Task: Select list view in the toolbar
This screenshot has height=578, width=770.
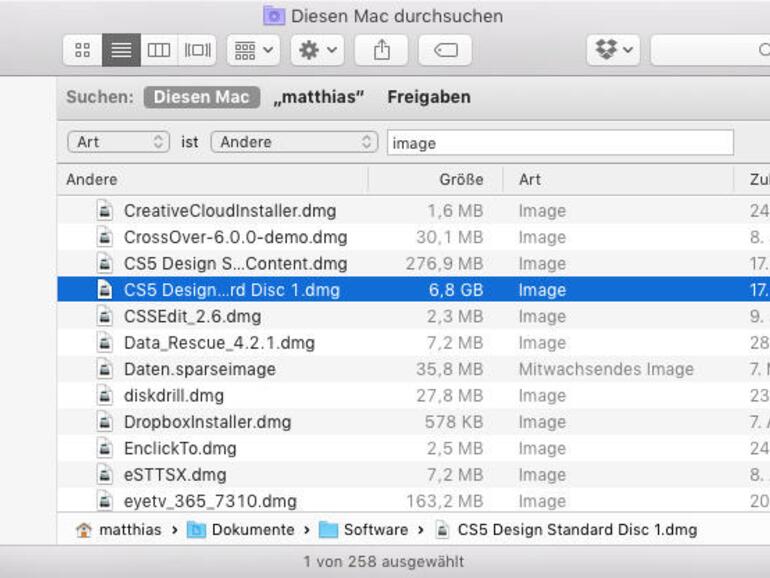Action: [x=121, y=50]
